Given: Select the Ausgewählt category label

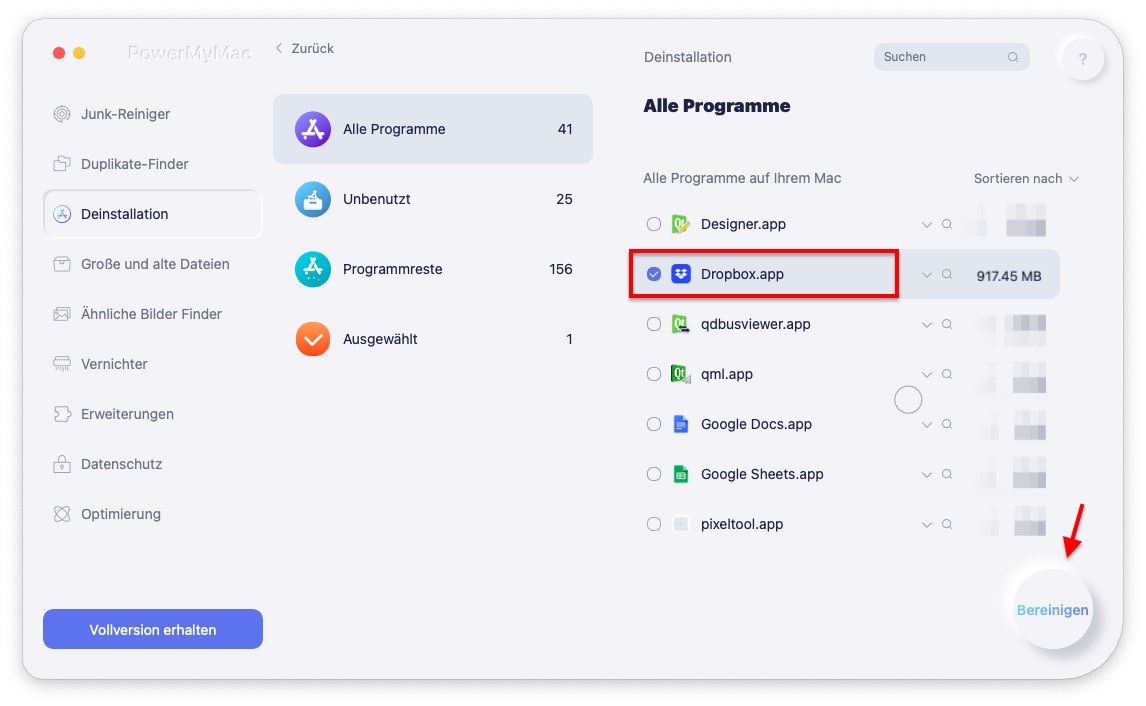Looking at the screenshot, I should 380,339.
